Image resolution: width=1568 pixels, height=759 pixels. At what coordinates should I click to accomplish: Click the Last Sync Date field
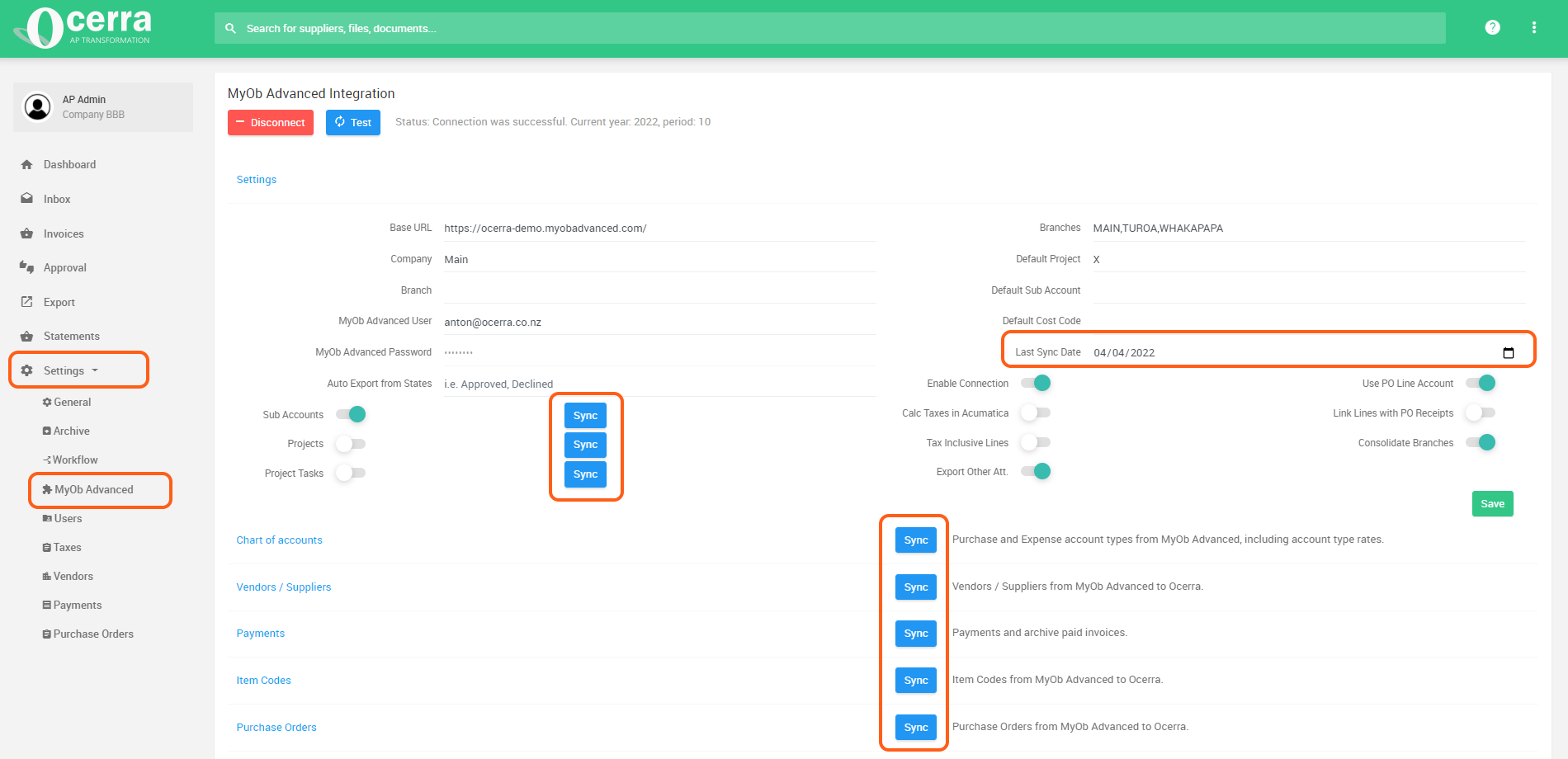(1307, 352)
